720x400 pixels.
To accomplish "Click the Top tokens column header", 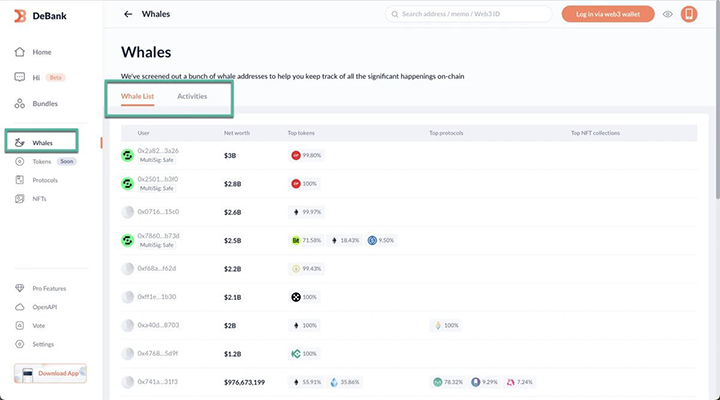I will [301, 133].
